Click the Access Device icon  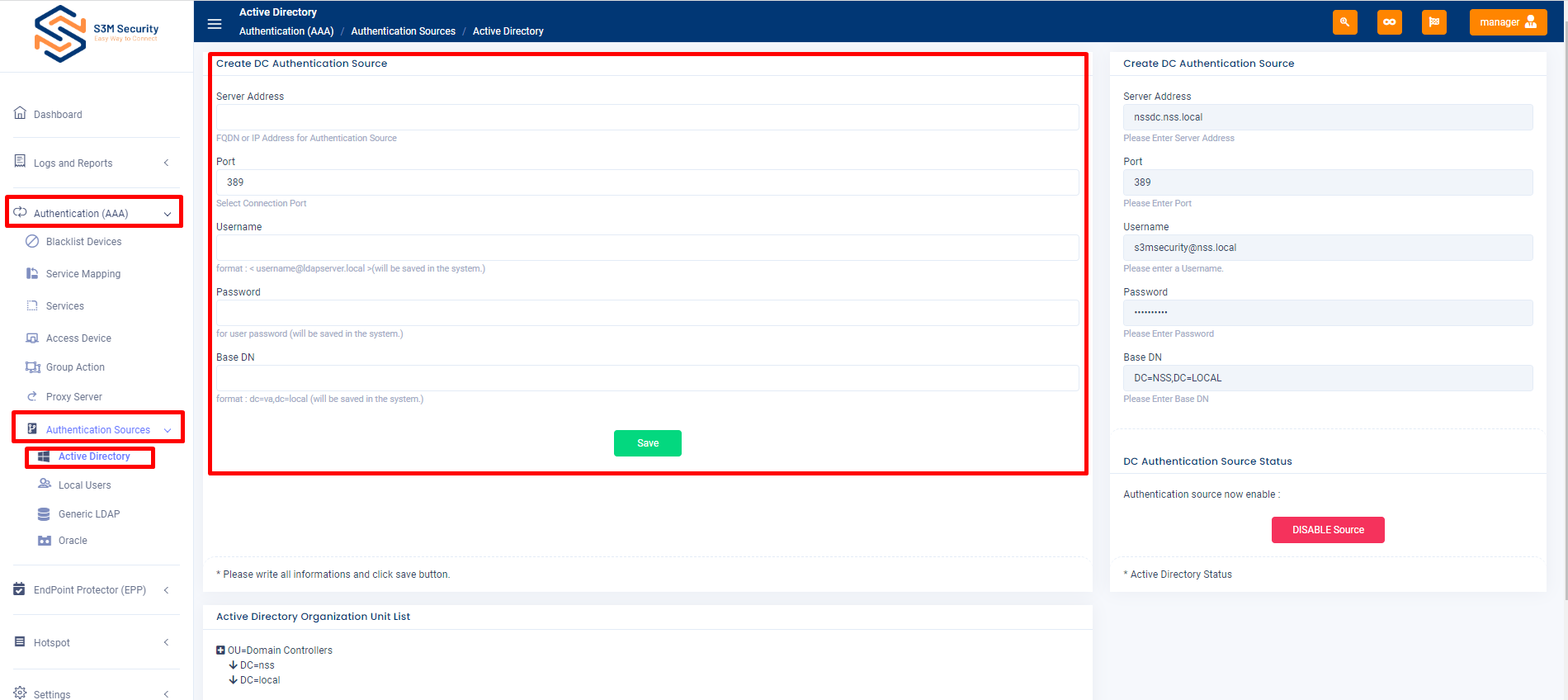(x=32, y=338)
